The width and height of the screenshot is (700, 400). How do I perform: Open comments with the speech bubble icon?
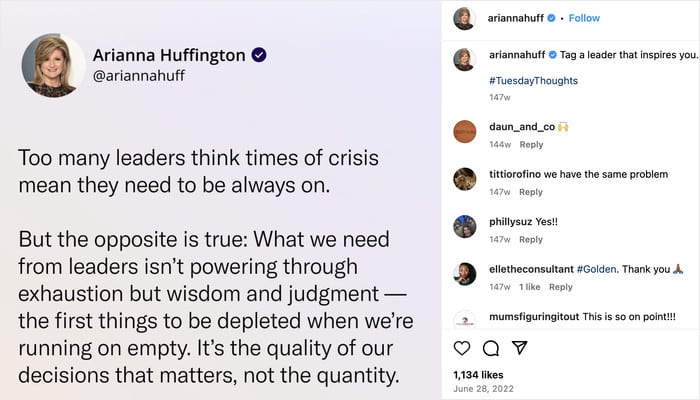(490, 348)
